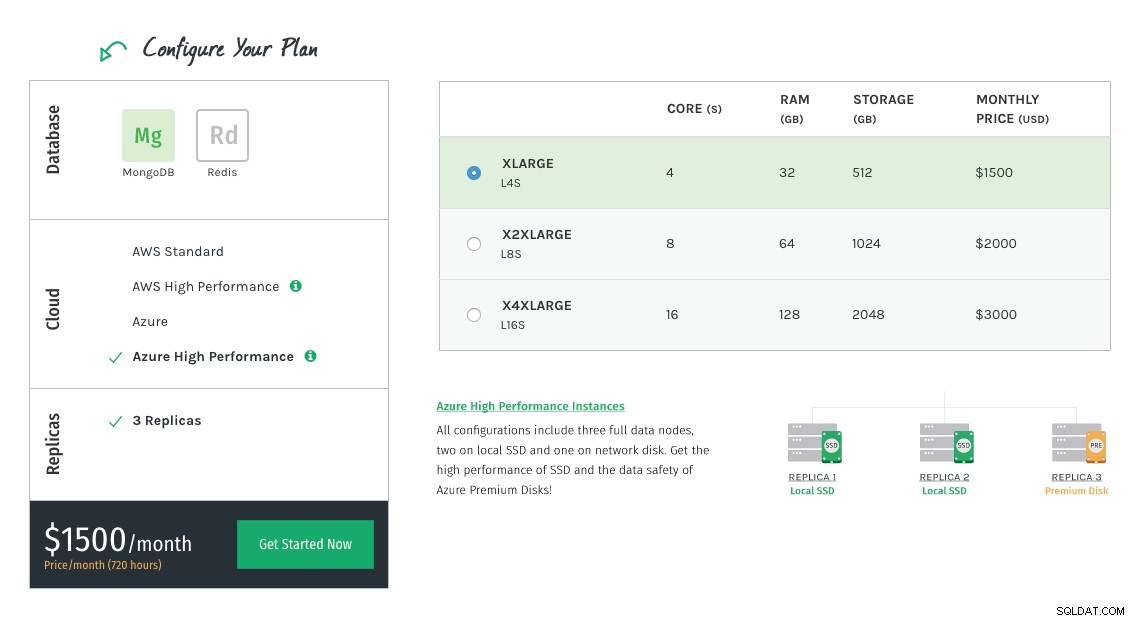Click the Replica 1 Local SSD server icon
This screenshot has height=621, width=1134.
click(x=814, y=442)
